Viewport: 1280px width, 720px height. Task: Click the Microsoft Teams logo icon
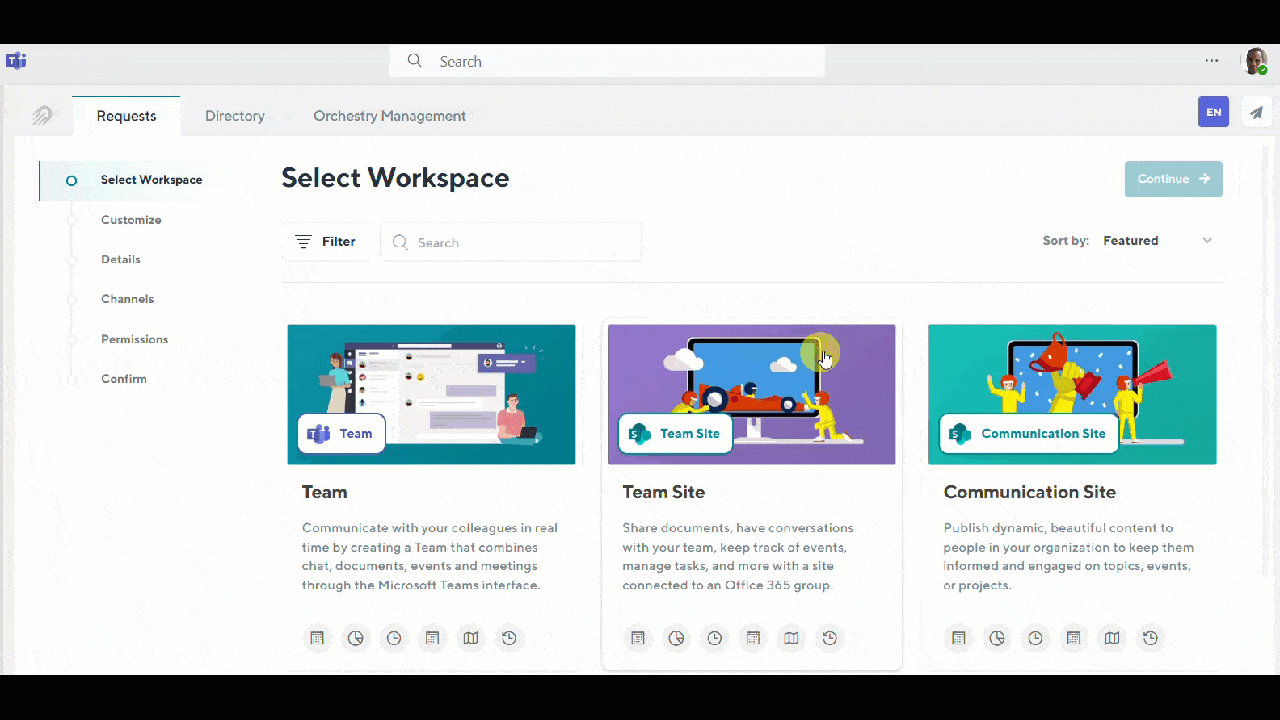coord(16,61)
